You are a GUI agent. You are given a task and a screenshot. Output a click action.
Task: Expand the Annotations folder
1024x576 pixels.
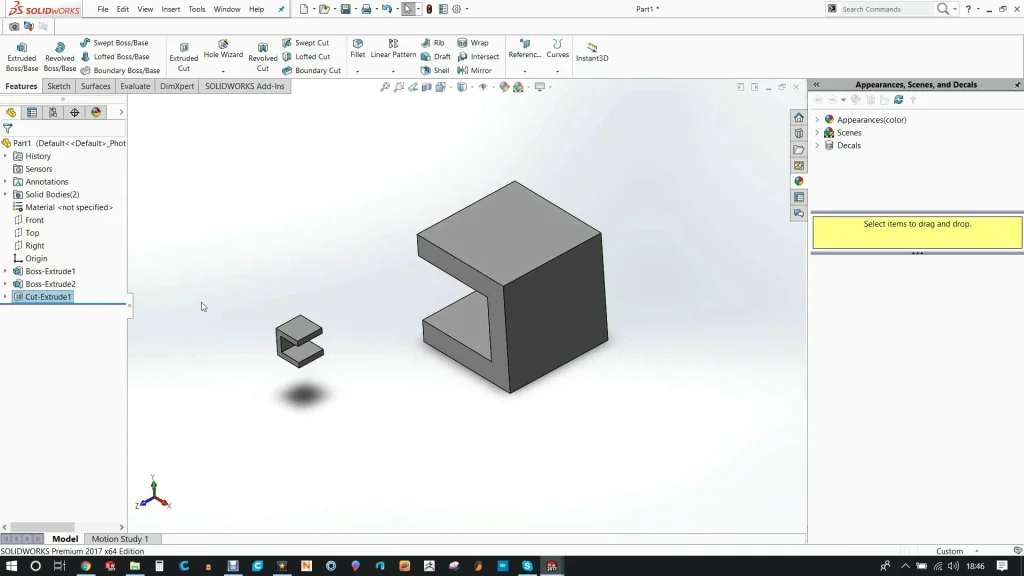[x=5, y=182]
